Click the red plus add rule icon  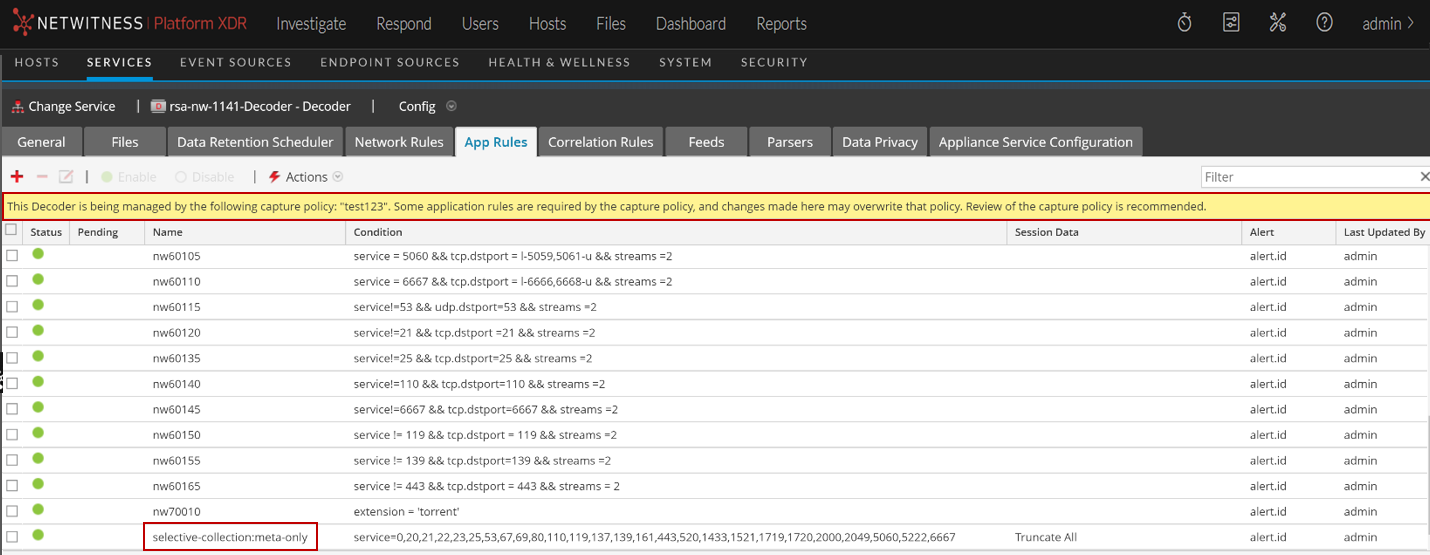pos(16,177)
